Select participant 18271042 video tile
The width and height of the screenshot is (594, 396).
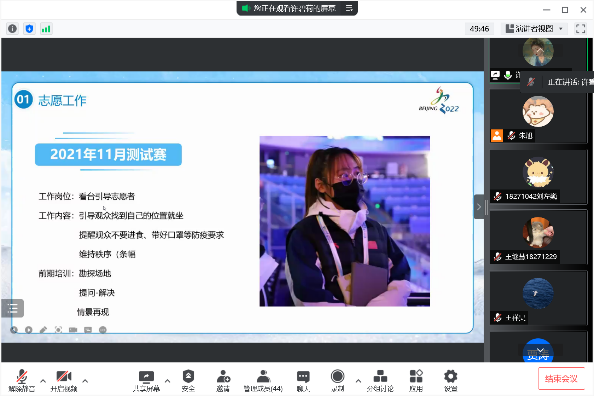[x=538, y=177]
